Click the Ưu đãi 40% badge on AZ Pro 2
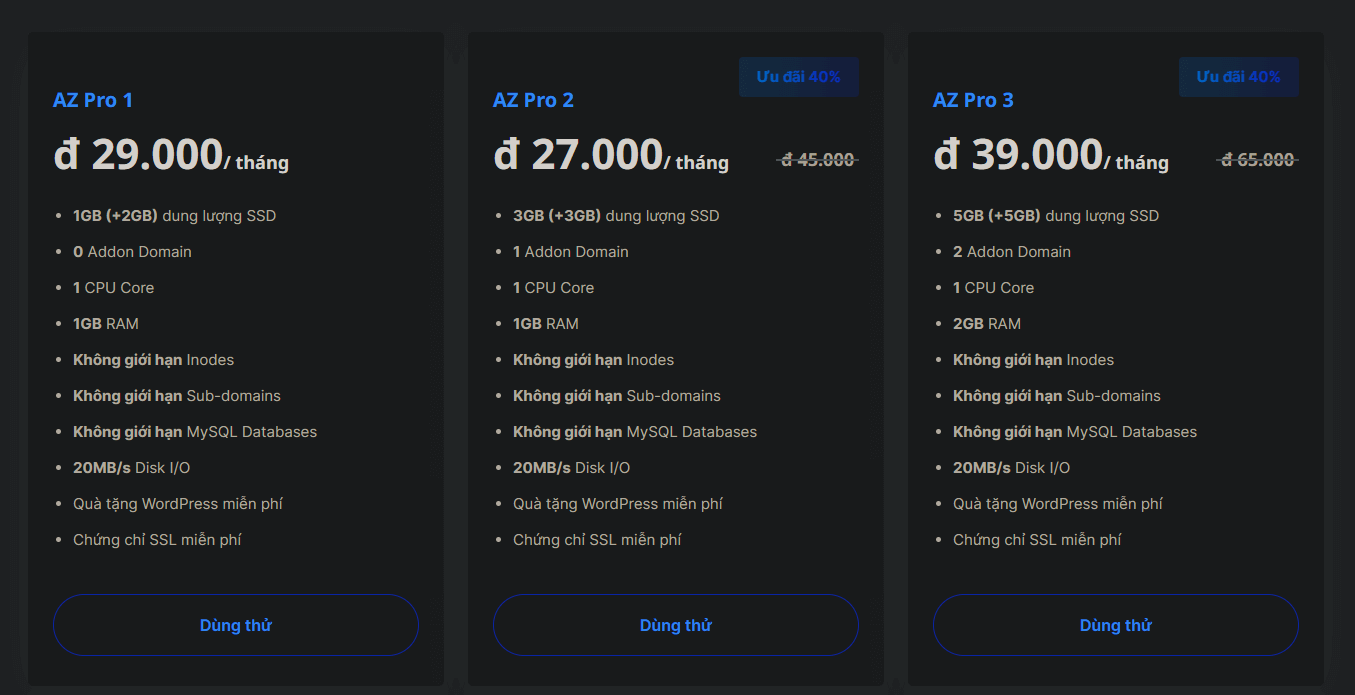Image resolution: width=1355 pixels, height=695 pixels. (799, 77)
